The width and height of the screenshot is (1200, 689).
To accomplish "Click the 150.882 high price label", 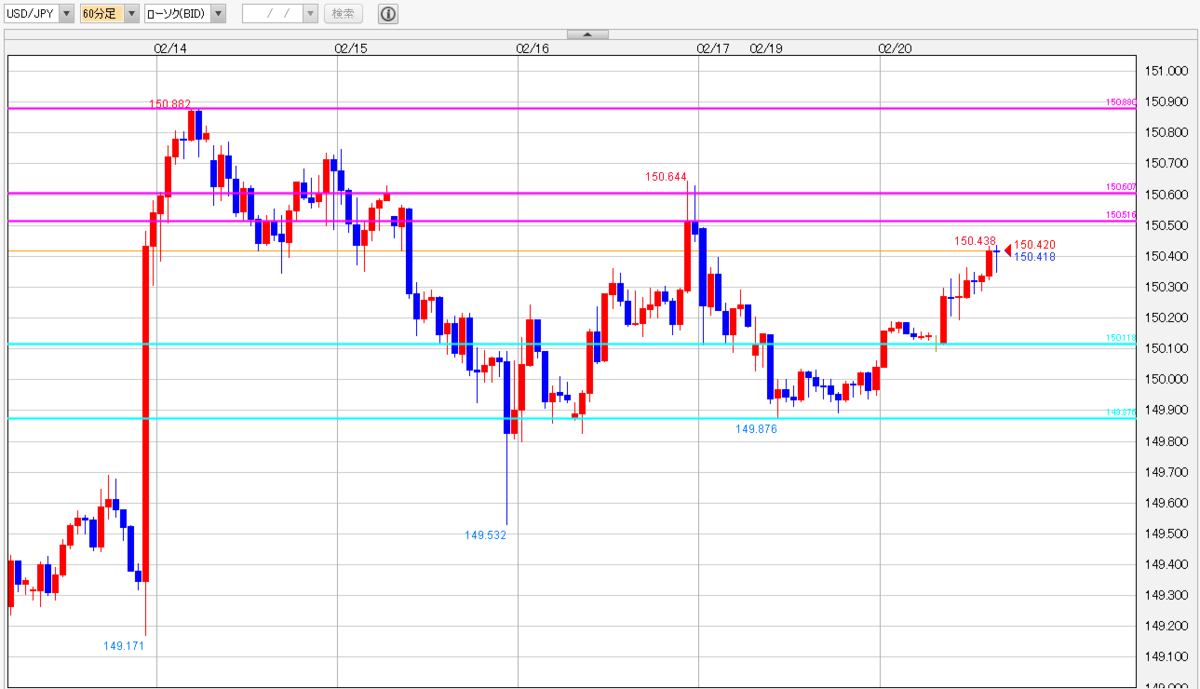I will (170, 104).
